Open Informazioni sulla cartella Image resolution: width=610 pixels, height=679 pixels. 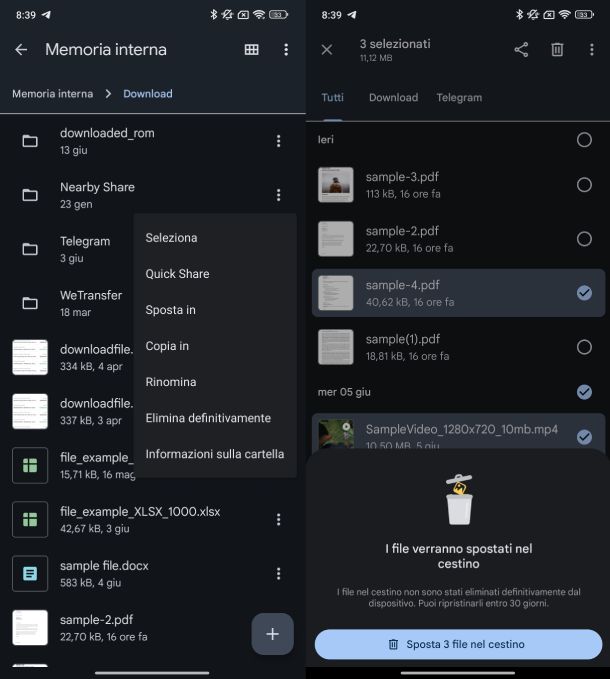(215, 454)
